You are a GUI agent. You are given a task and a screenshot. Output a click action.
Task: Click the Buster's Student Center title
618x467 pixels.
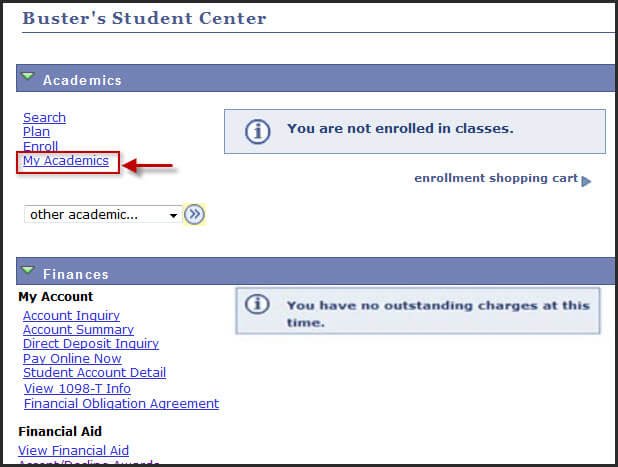pyautogui.click(x=144, y=18)
